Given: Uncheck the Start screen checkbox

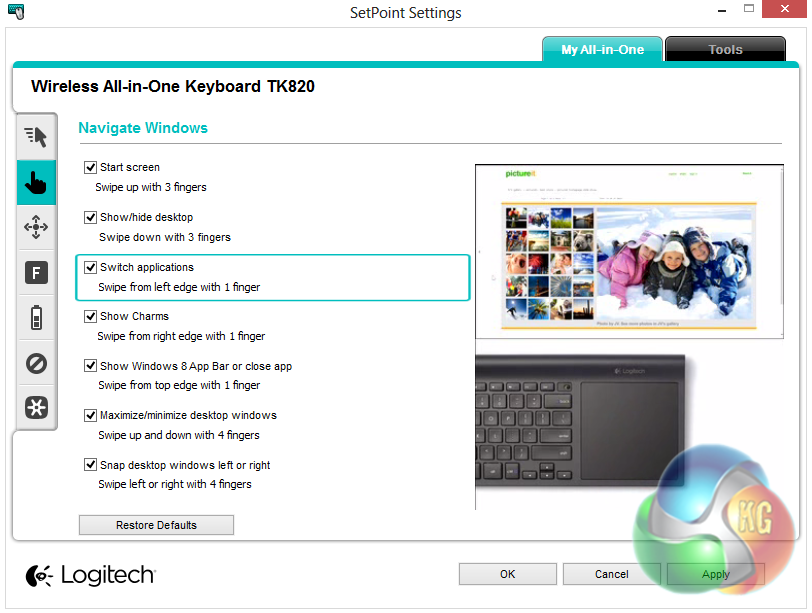Looking at the screenshot, I should (91, 167).
